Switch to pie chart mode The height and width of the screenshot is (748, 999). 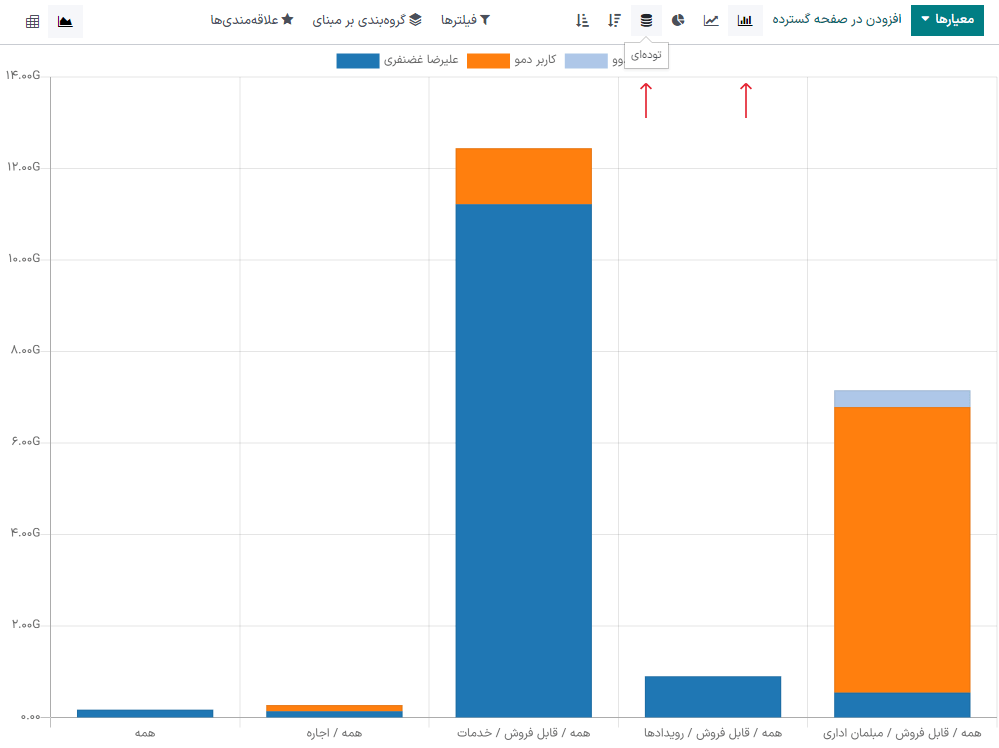point(678,20)
